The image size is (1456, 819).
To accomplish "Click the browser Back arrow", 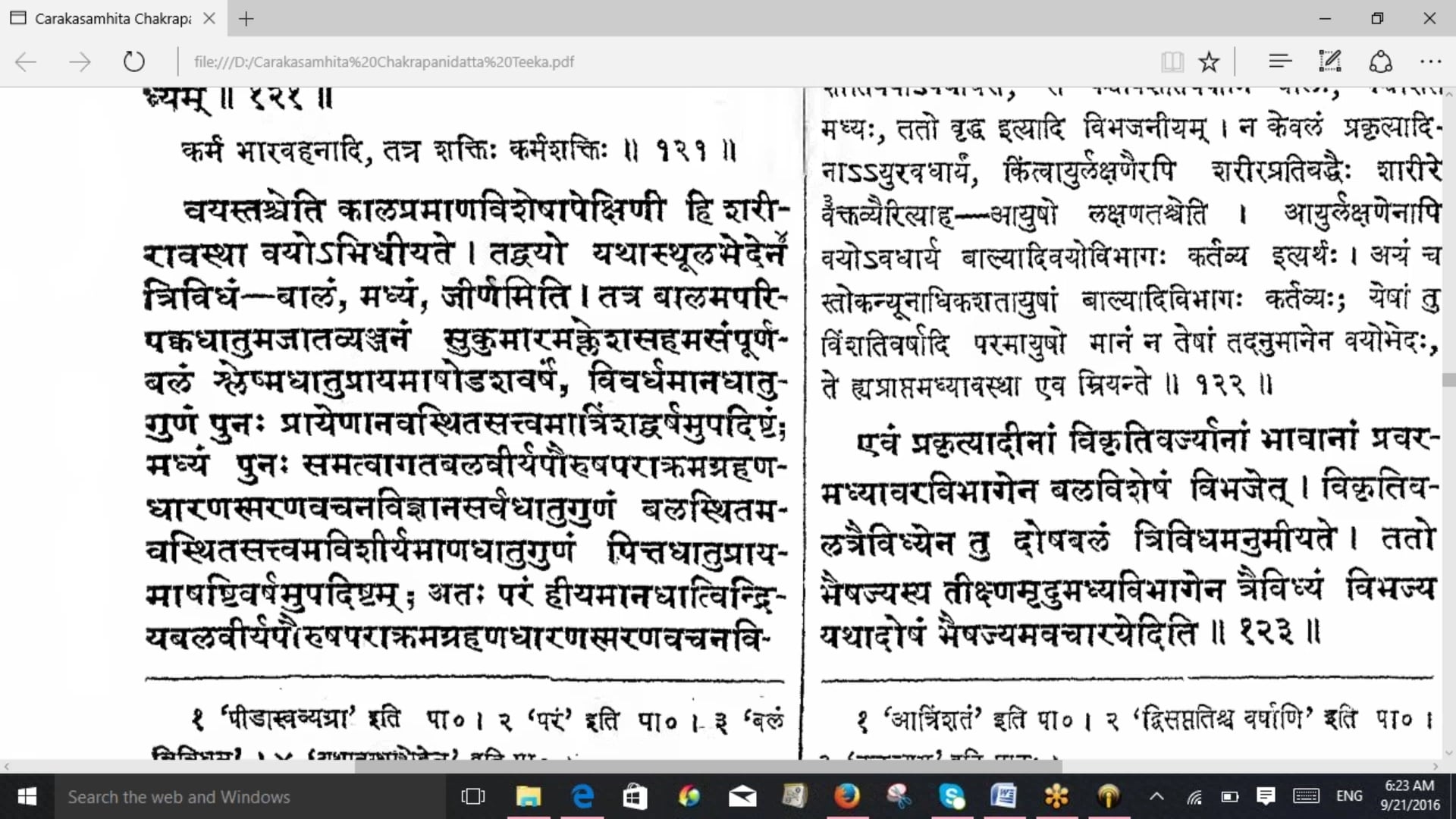I will coord(26,62).
